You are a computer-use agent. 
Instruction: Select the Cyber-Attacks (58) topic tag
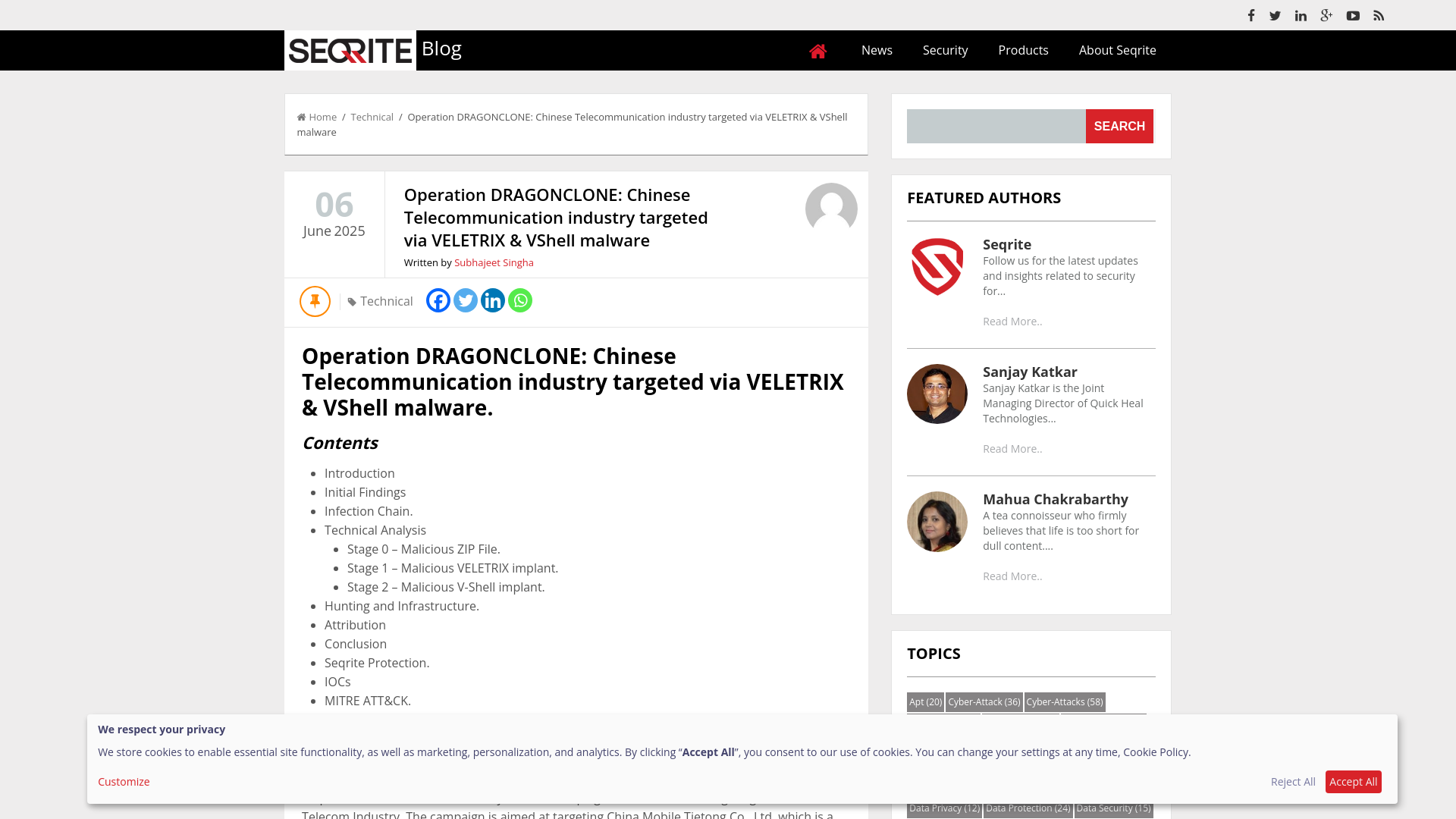tap(1065, 702)
